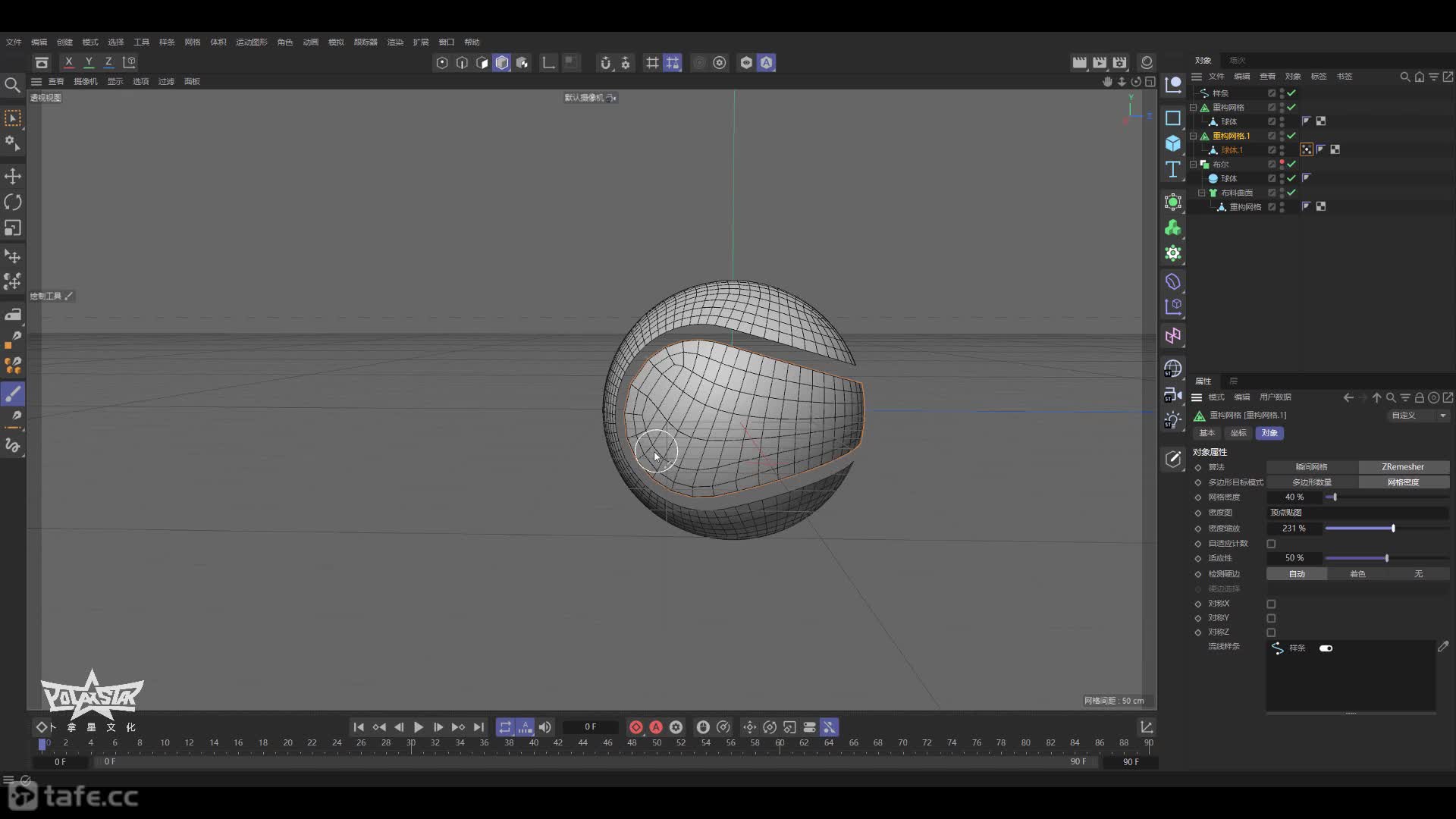Click the Text spline 'T' icon
This screenshot has width=1456, height=819.
pyautogui.click(x=1173, y=169)
